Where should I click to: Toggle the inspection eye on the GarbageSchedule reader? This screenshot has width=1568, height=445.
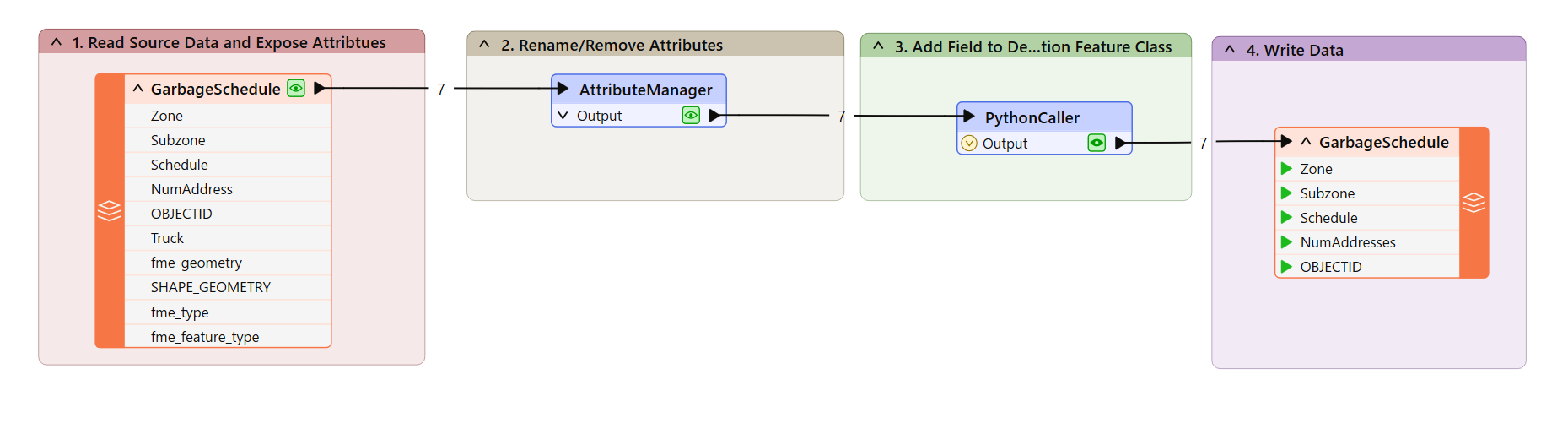[x=296, y=88]
